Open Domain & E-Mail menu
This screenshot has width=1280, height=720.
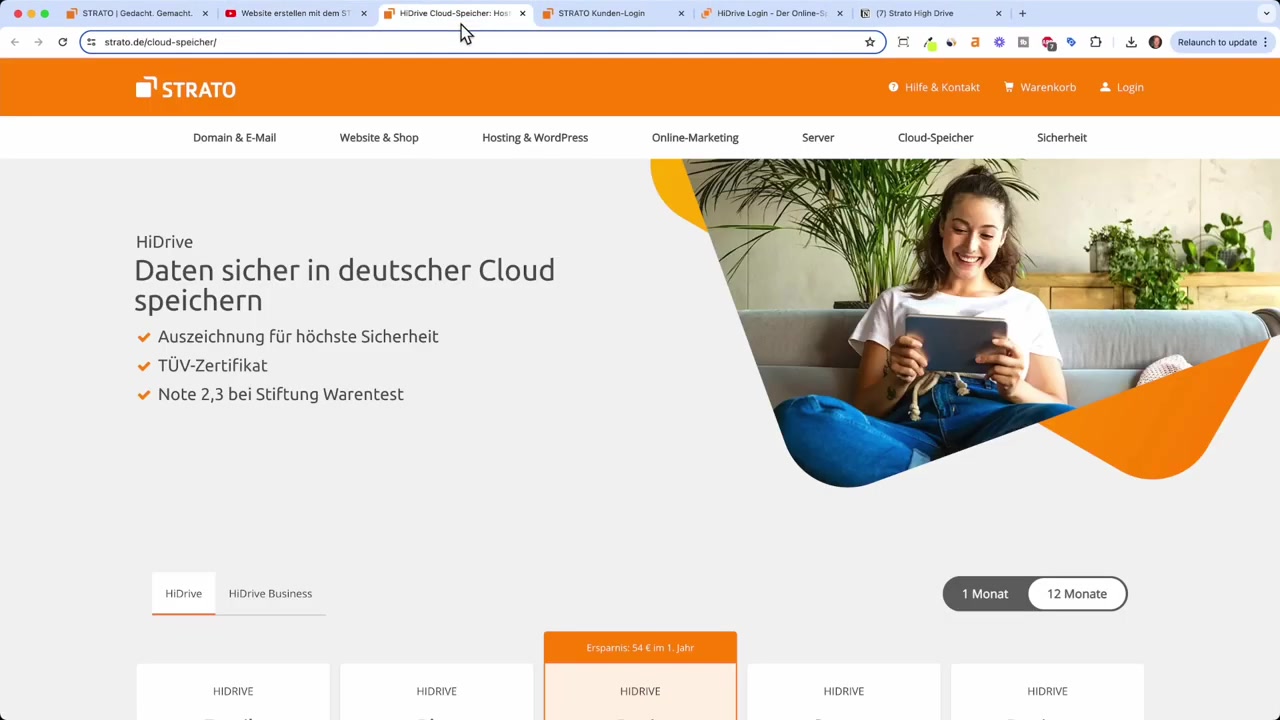[234, 137]
